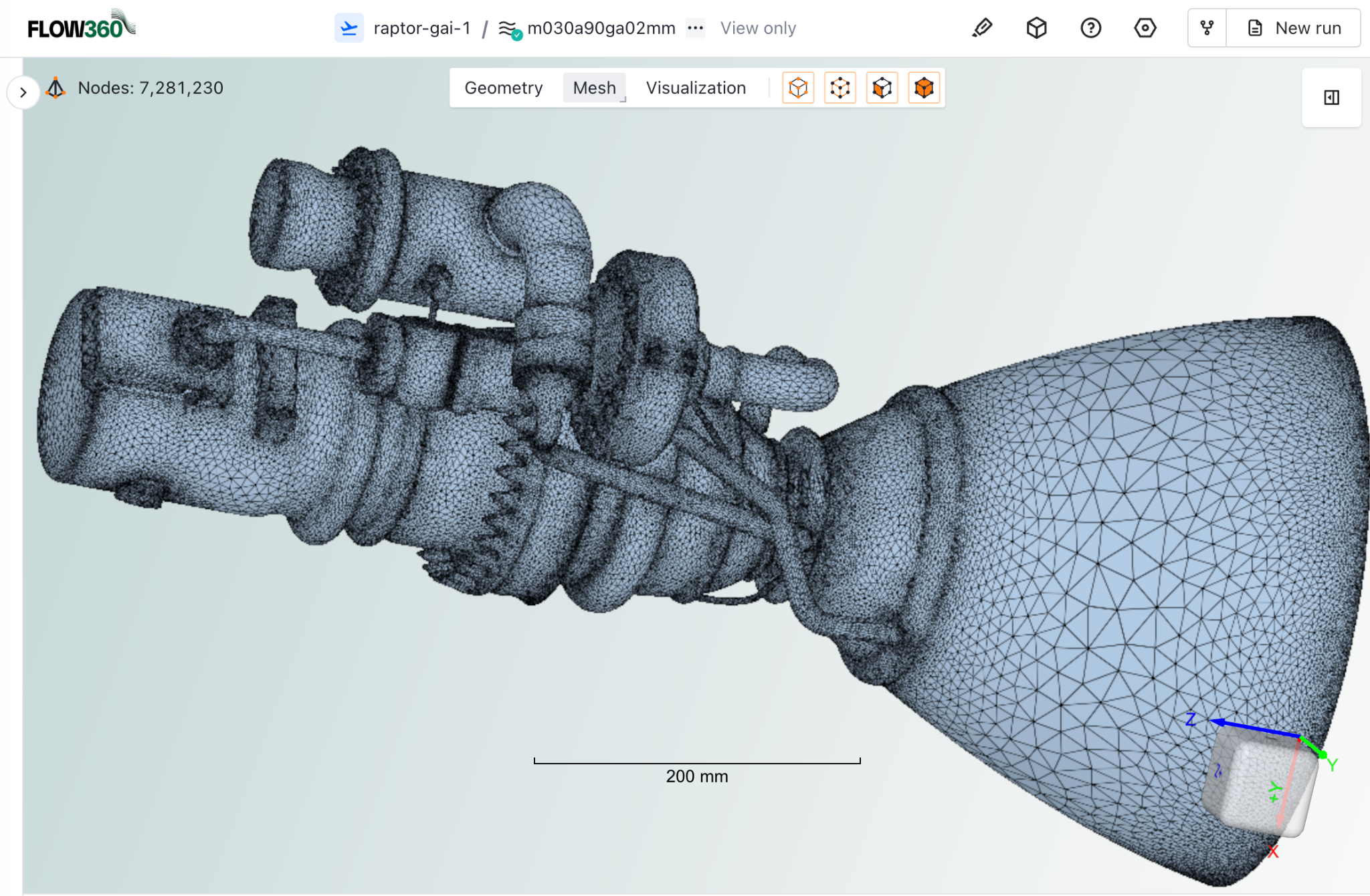This screenshot has width=1370, height=896.
Task: Select the shaded surface with wireframe mode
Action: click(882, 88)
